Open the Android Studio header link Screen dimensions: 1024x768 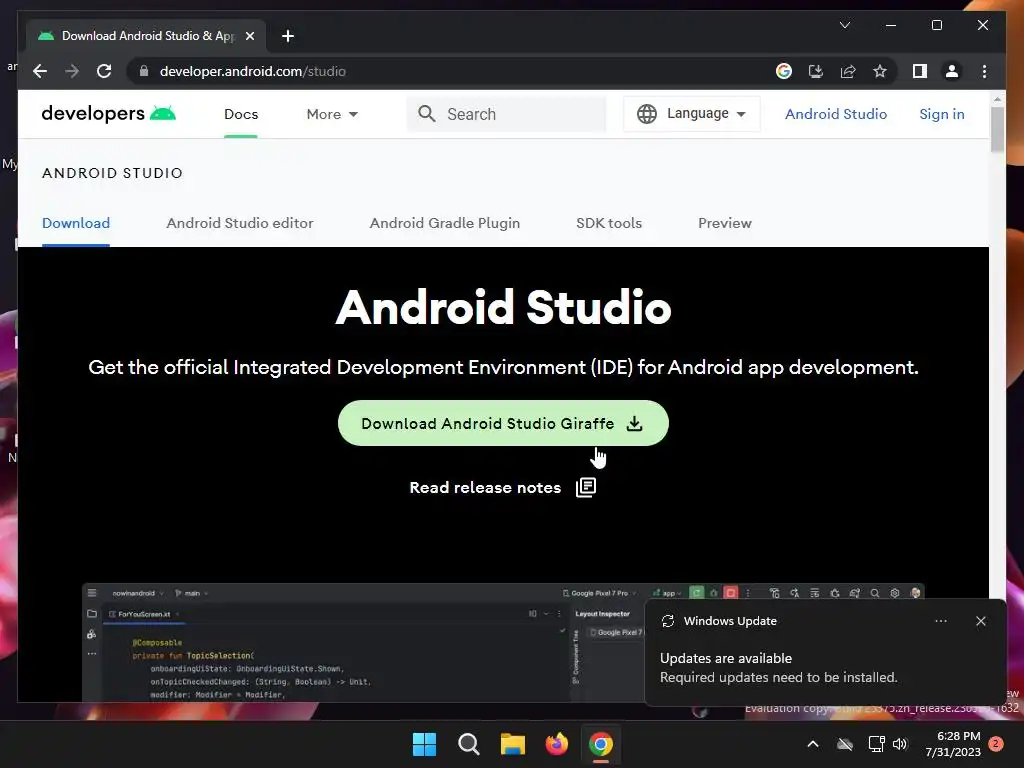click(836, 114)
